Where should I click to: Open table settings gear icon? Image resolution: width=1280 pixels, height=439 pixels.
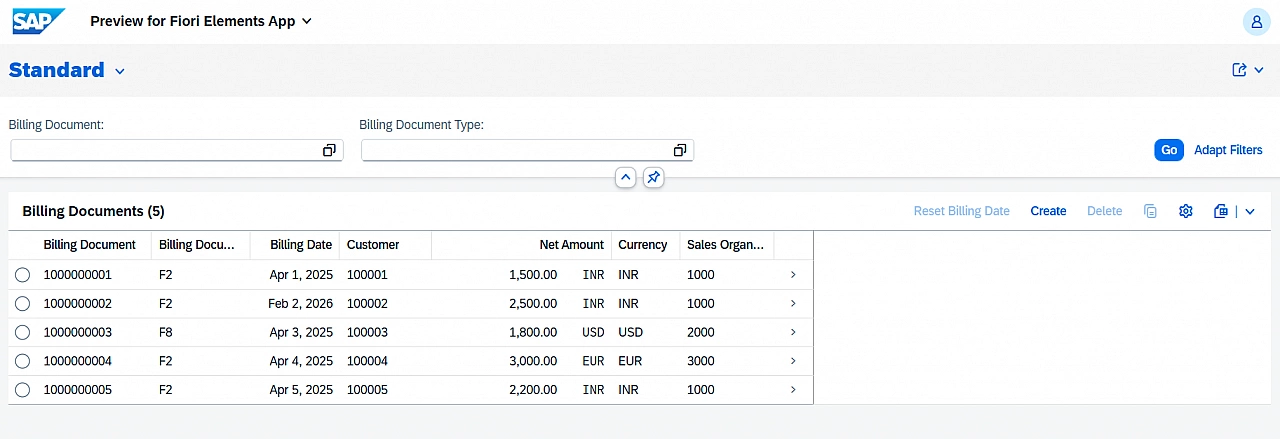1186,211
